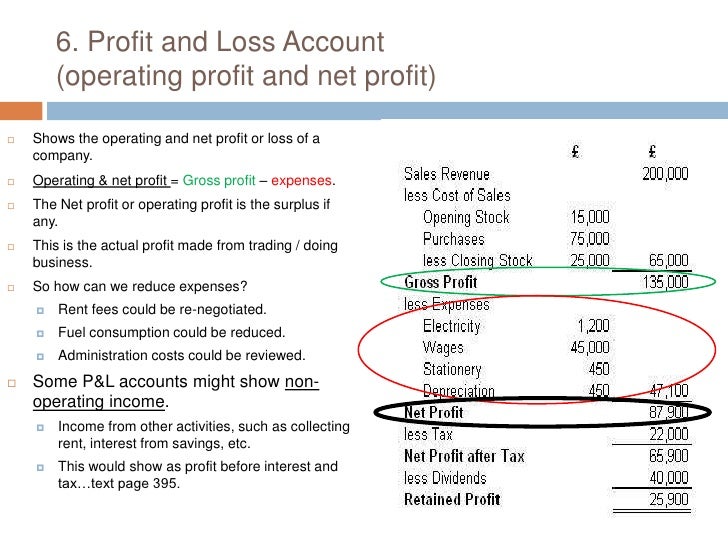
Task: Click 'Income from other activities' sub-bullet
Action: coord(204,435)
